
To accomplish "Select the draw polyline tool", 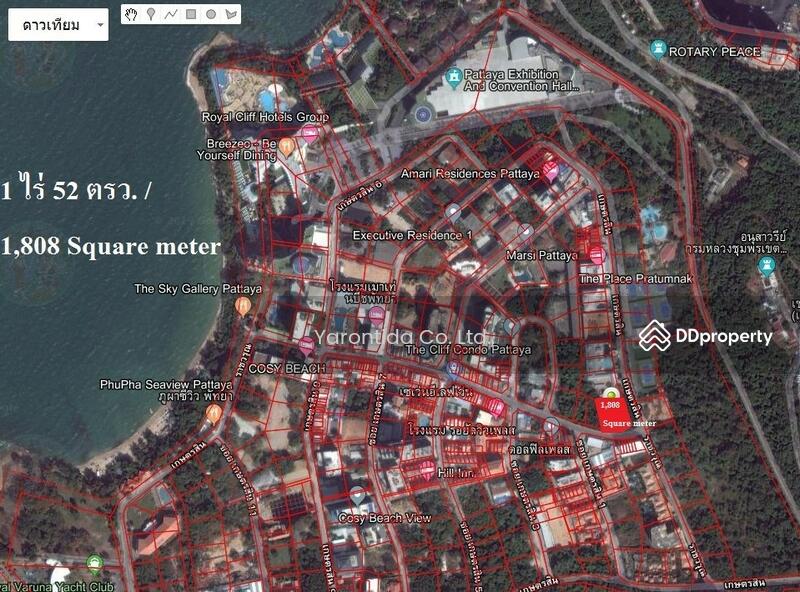I will pos(171,14).
